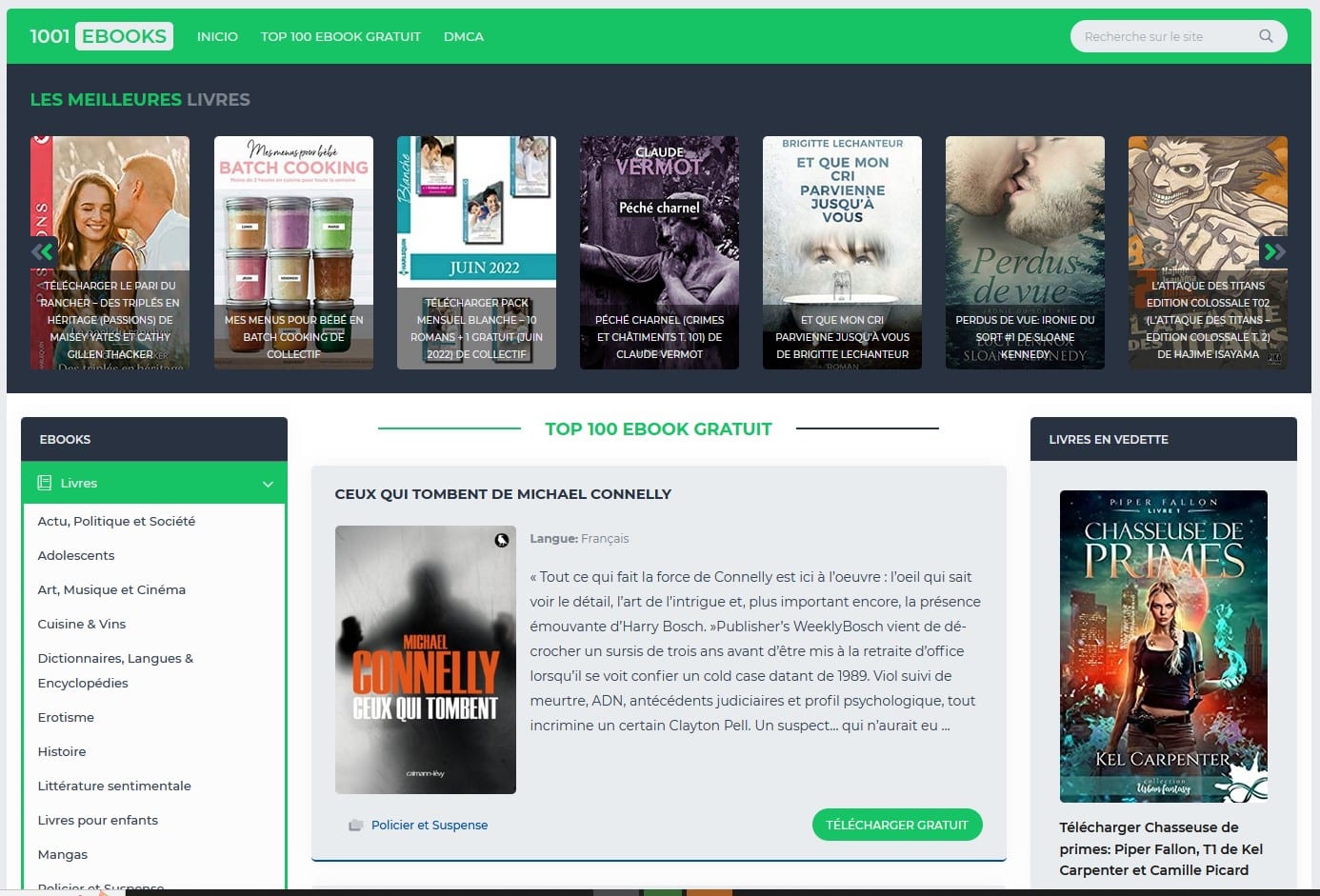The image size is (1320, 896).
Task: Click the carousel previous arrow
Action: pyautogui.click(x=43, y=251)
